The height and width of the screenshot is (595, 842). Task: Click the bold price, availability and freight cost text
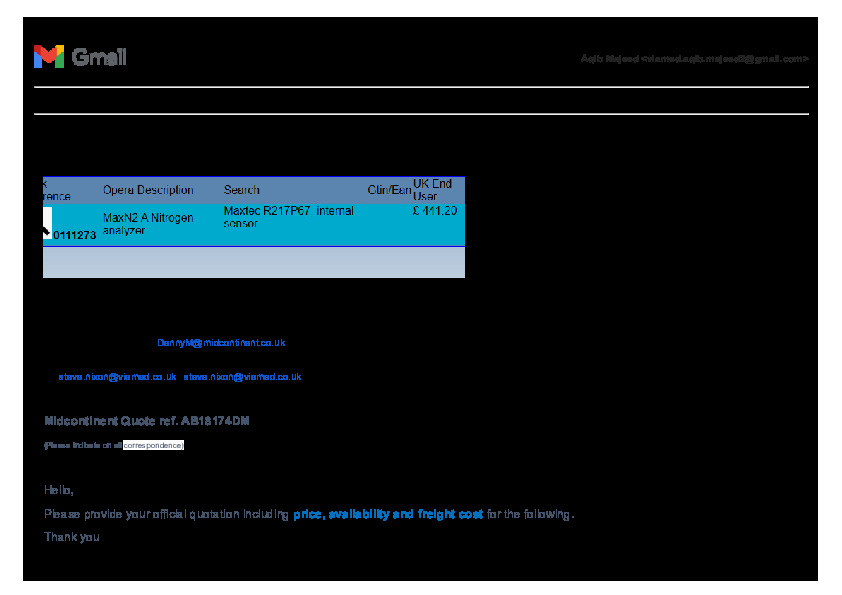point(388,514)
